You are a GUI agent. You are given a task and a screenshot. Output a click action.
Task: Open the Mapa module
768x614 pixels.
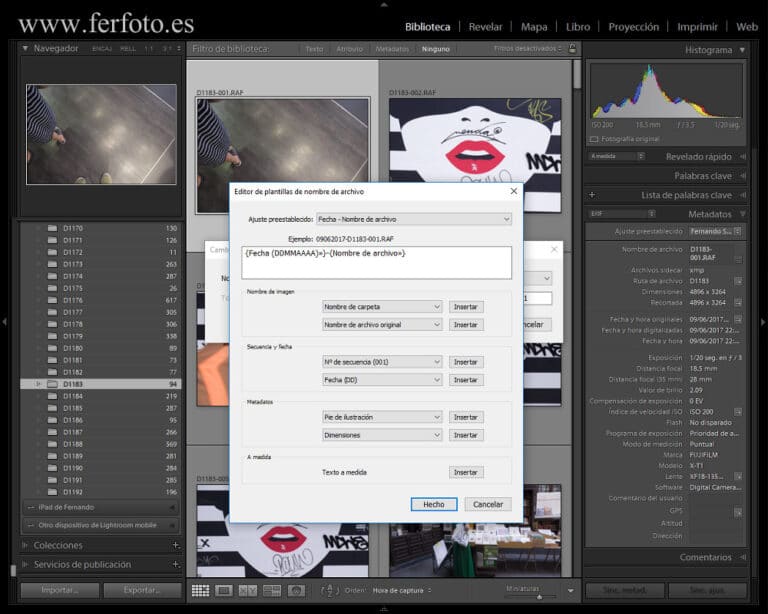coord(534,27)
